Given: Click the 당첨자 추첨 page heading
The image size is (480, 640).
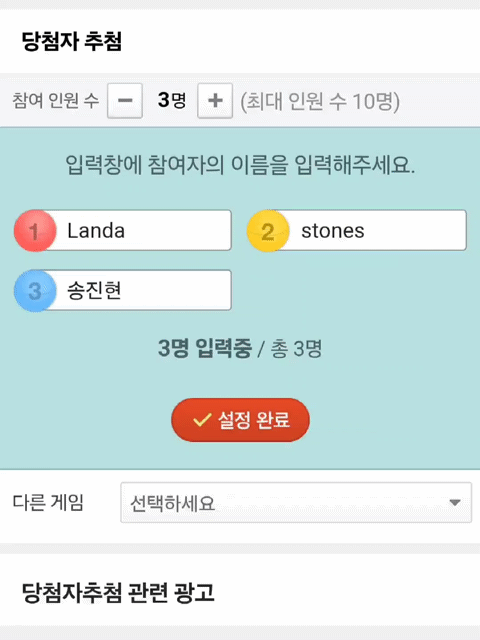Looking at the screenshot, I should pyautogui.click(x=72, y=41).
